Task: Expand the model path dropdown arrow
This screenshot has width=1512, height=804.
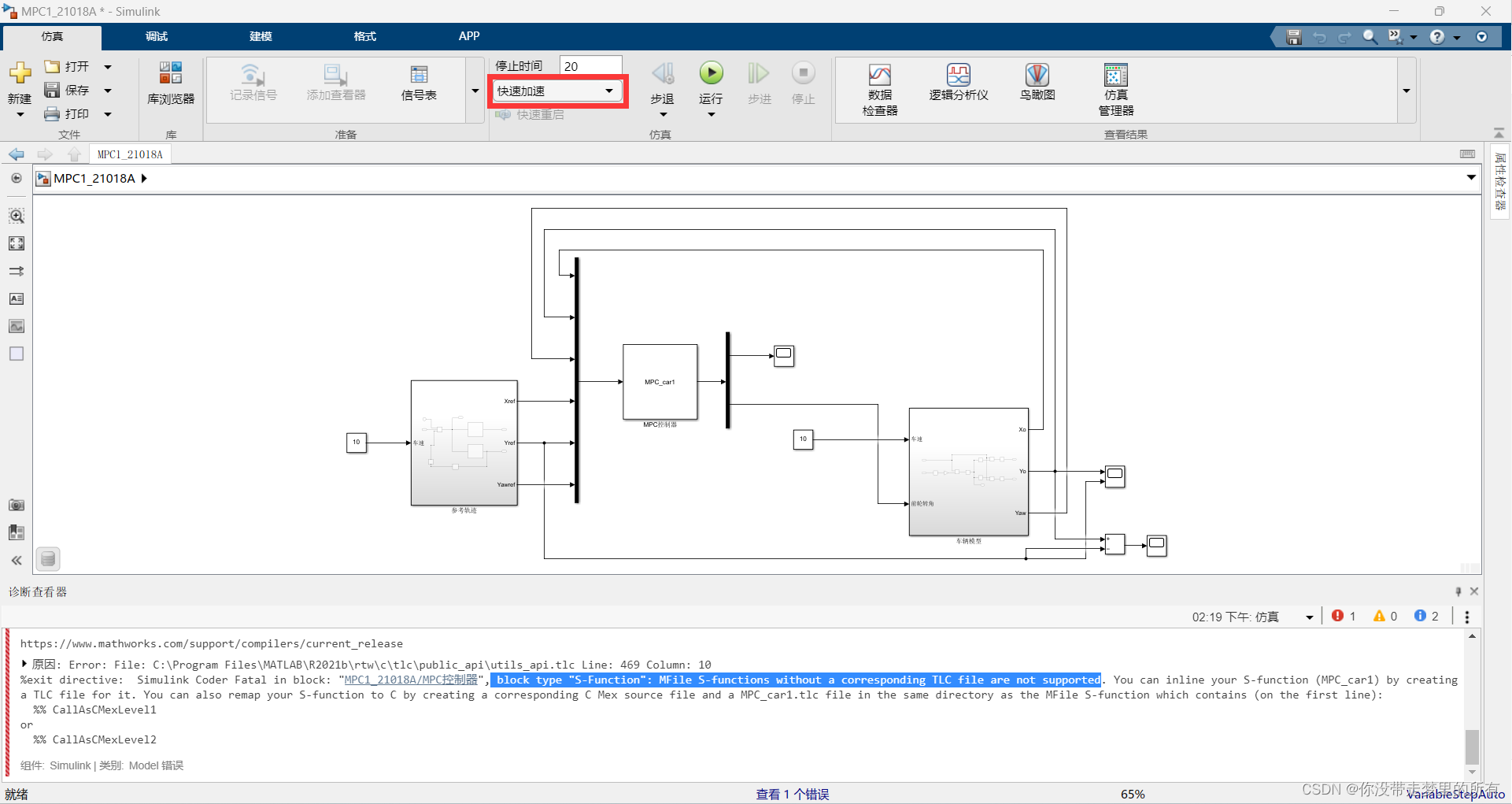Action: pos(1470,178)
